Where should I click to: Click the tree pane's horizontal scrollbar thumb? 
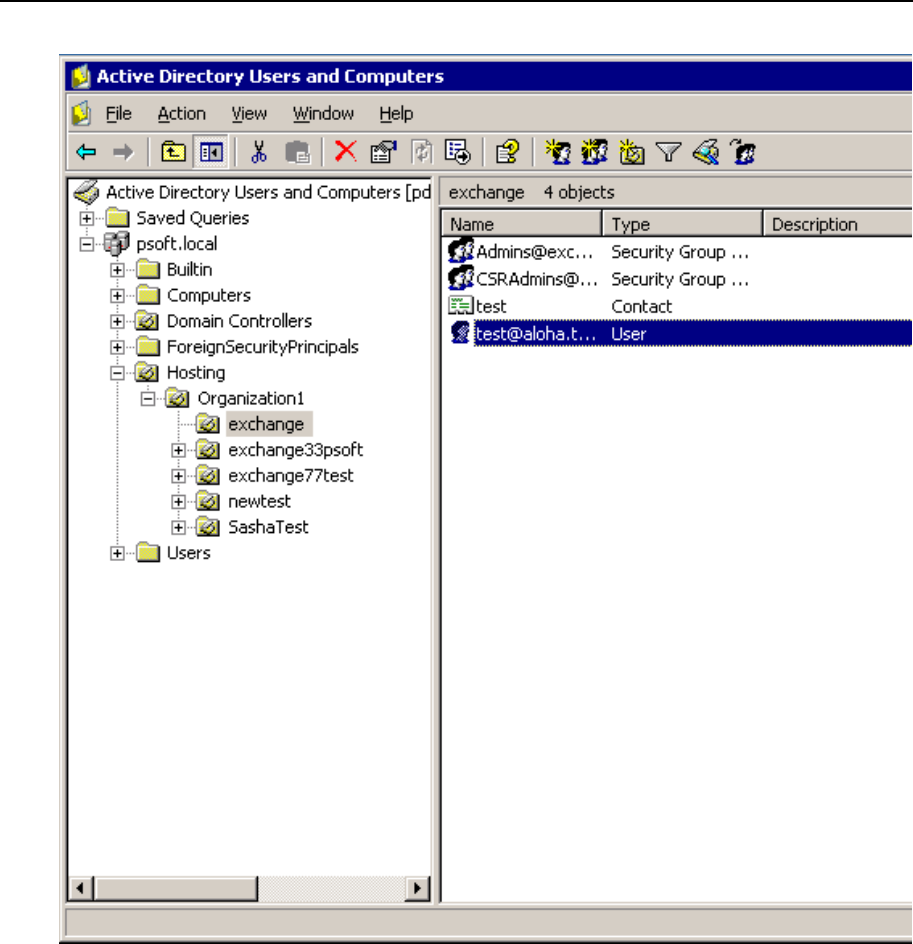pyautogui.click(x=175, y=888)
